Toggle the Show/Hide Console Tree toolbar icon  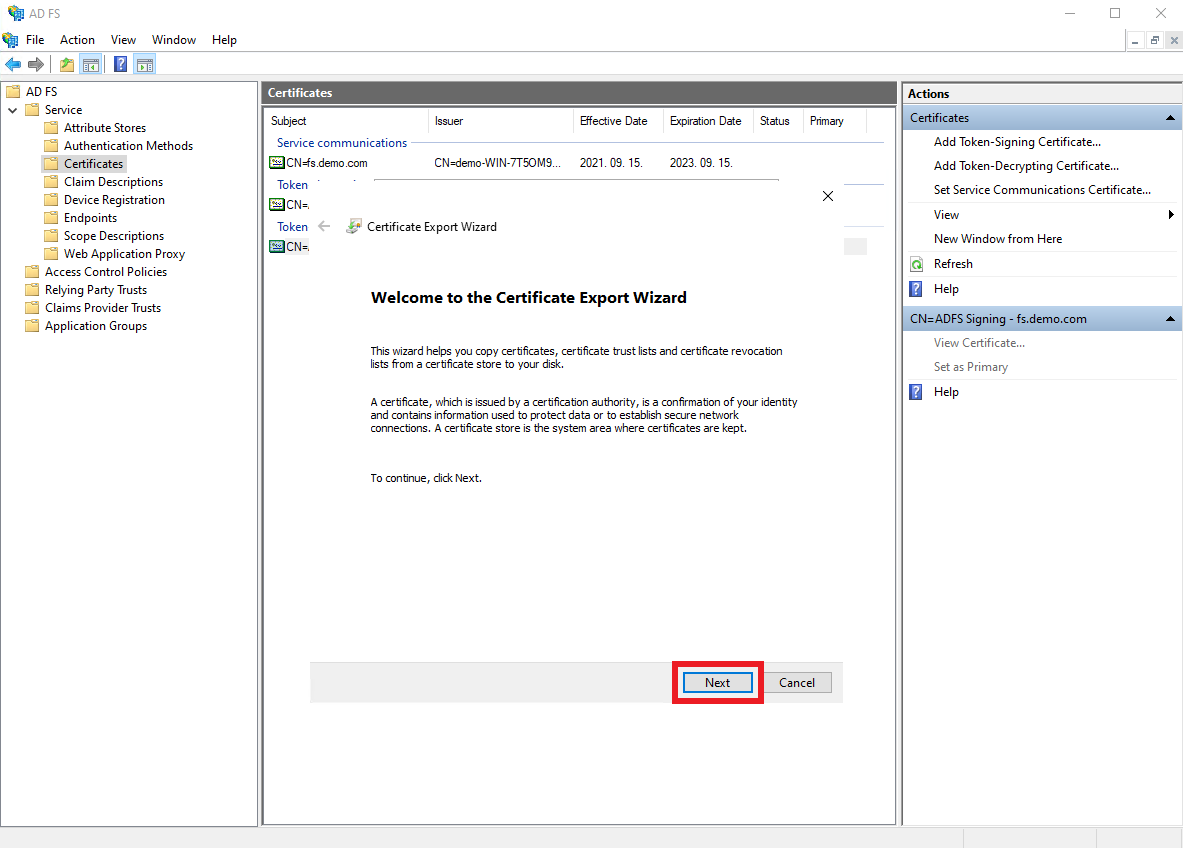tap(91, 64)
